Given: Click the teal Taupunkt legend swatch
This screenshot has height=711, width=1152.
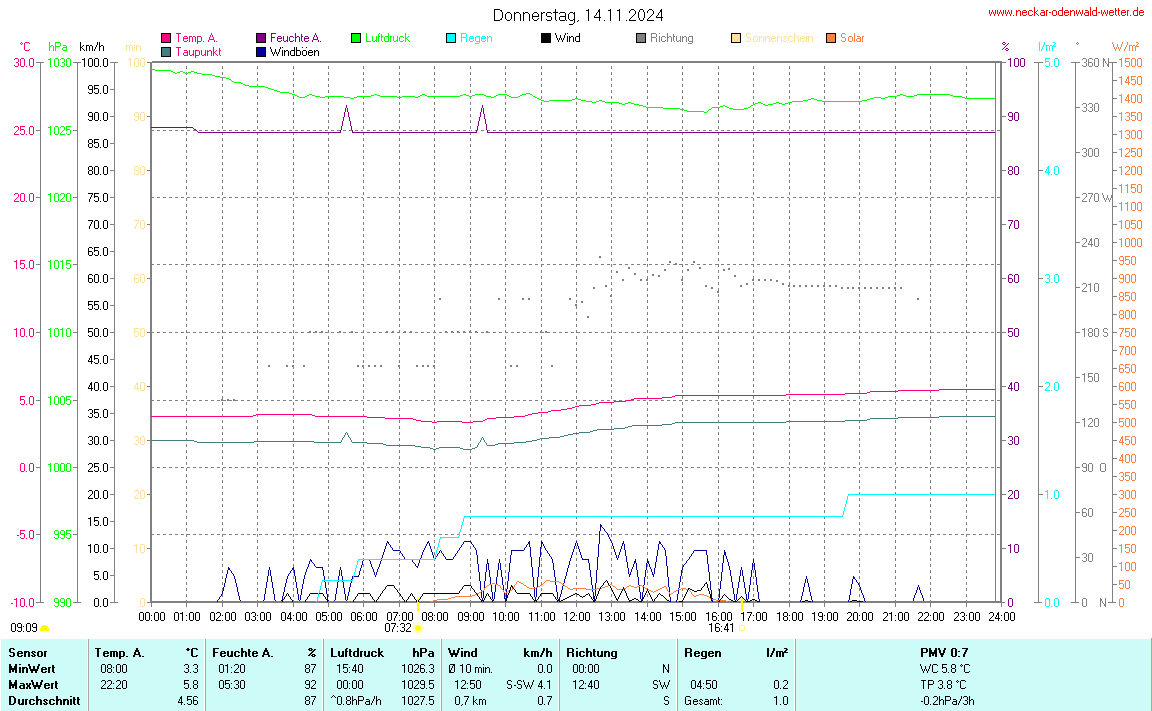Looking at the screenshot, I should (x=166, y=51).
